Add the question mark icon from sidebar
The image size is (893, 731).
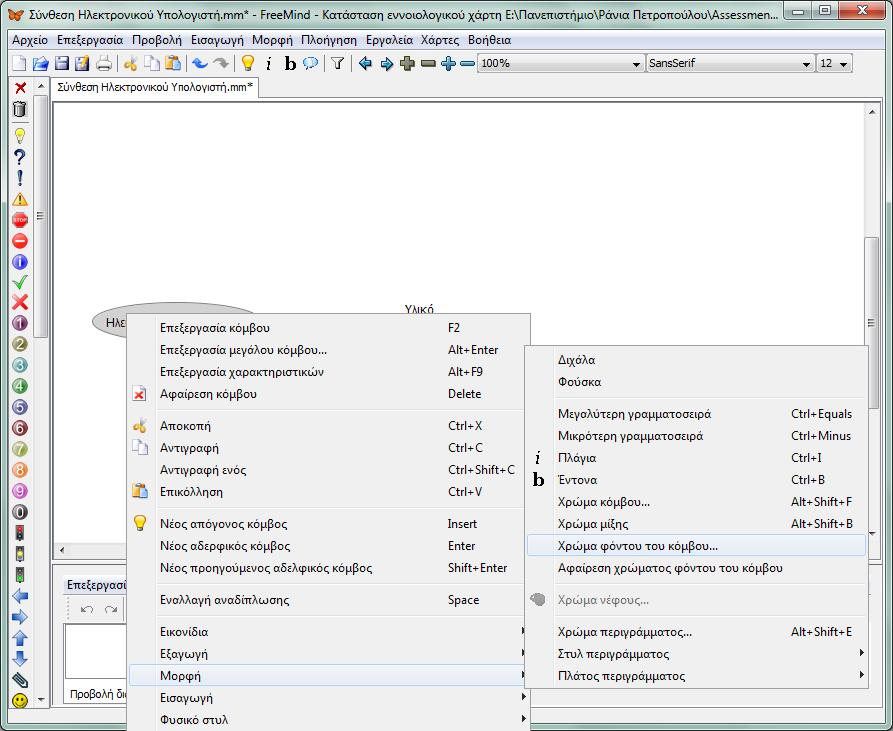coord(20,157)
